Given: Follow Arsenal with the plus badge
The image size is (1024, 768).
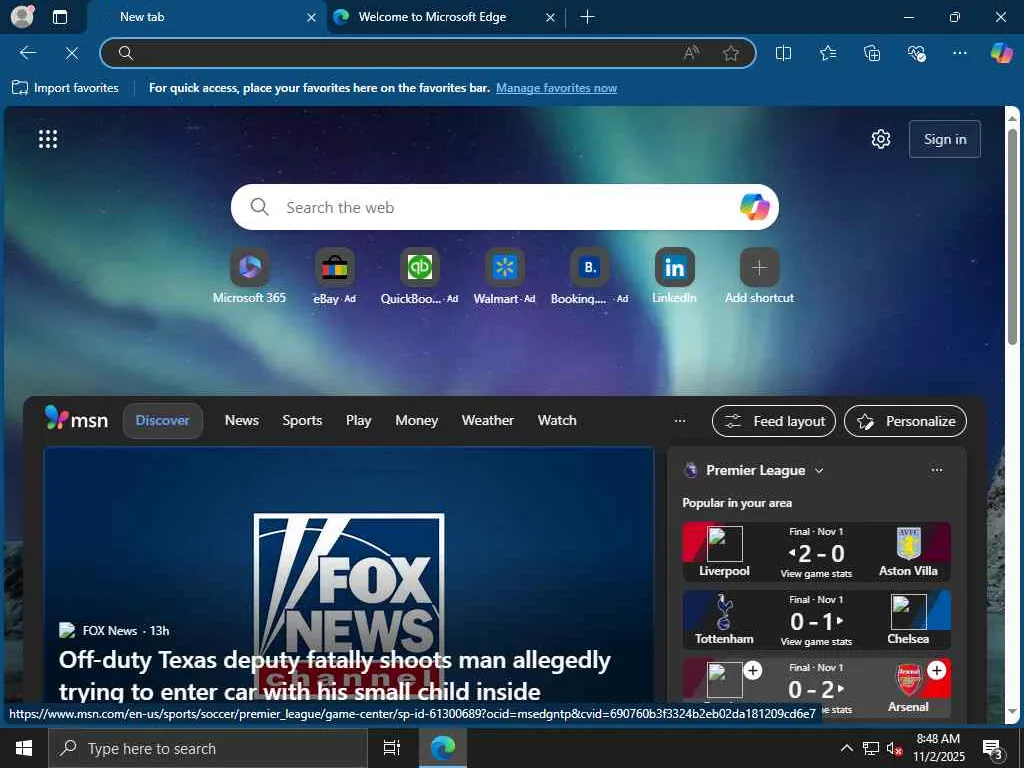Looking at the screenshot, I should [936, 670].
